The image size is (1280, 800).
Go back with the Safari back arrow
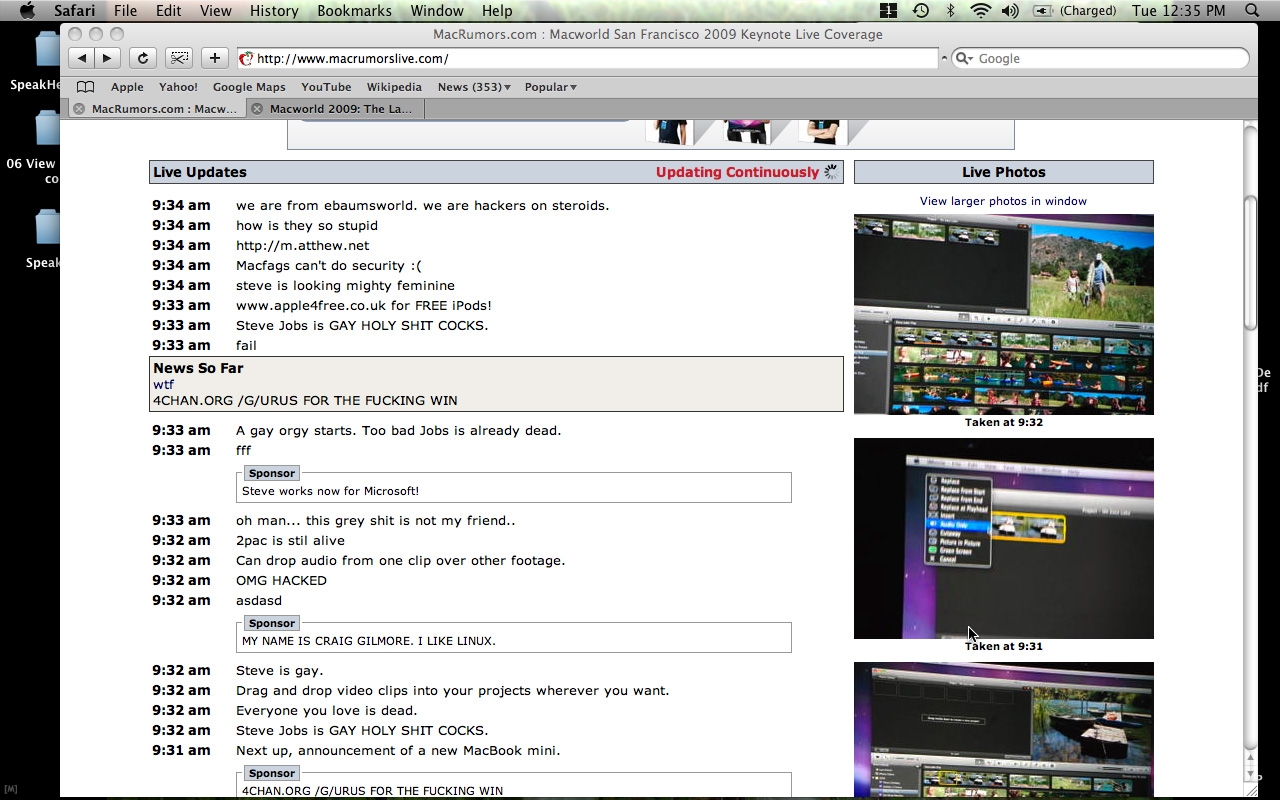[82, 58]
